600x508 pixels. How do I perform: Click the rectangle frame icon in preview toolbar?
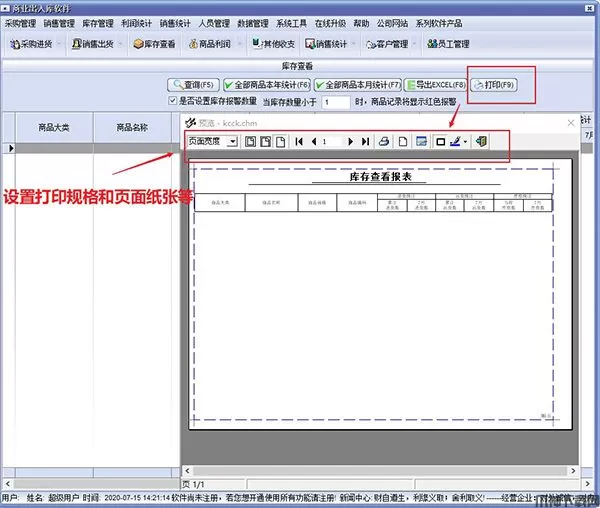click(440, 142)
